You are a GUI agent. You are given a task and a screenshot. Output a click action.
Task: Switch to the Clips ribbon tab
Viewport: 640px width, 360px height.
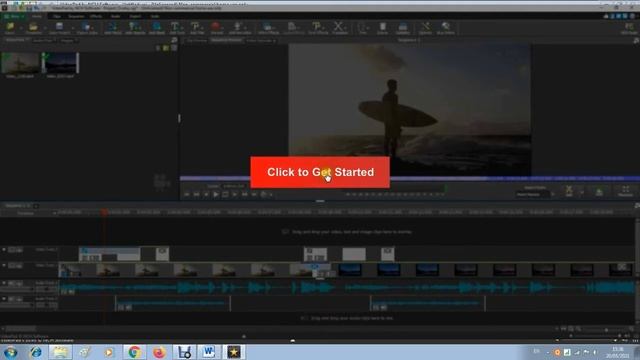pyautogui.click(x=57, y=16)
